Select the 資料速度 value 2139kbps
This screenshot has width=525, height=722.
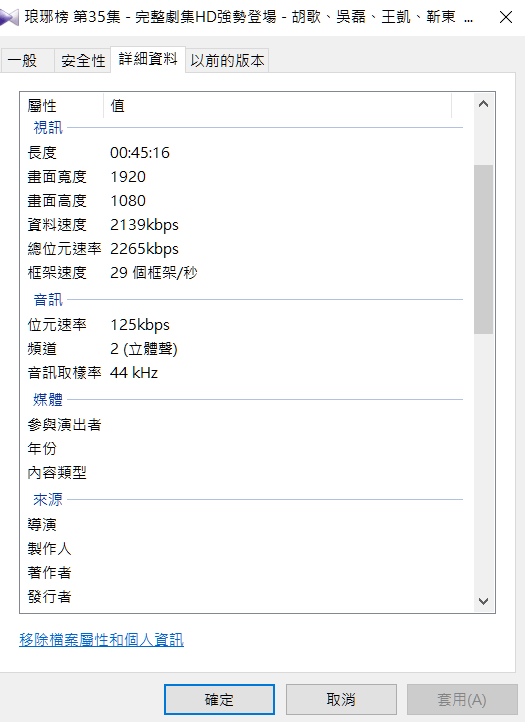(x=144, y=225)
